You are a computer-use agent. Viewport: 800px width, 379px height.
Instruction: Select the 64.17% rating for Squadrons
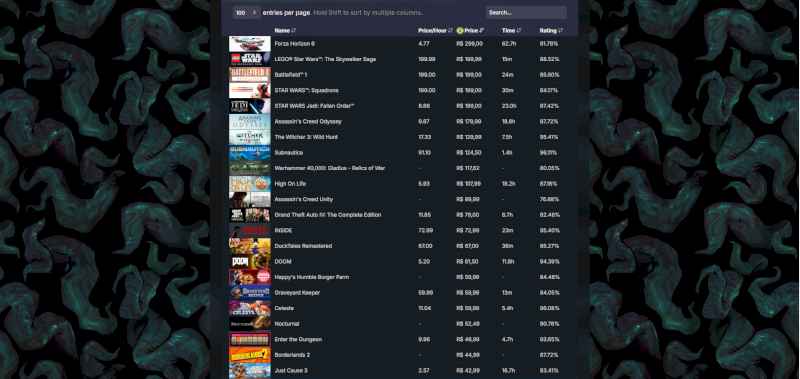(549, 90)
